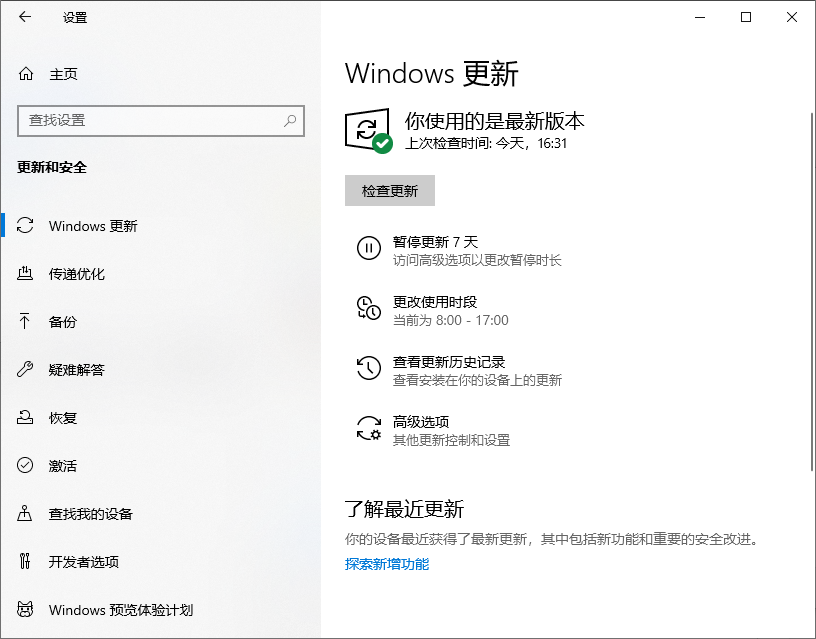Click the history icon next to 查看更新历史记录

click(368, 367)
